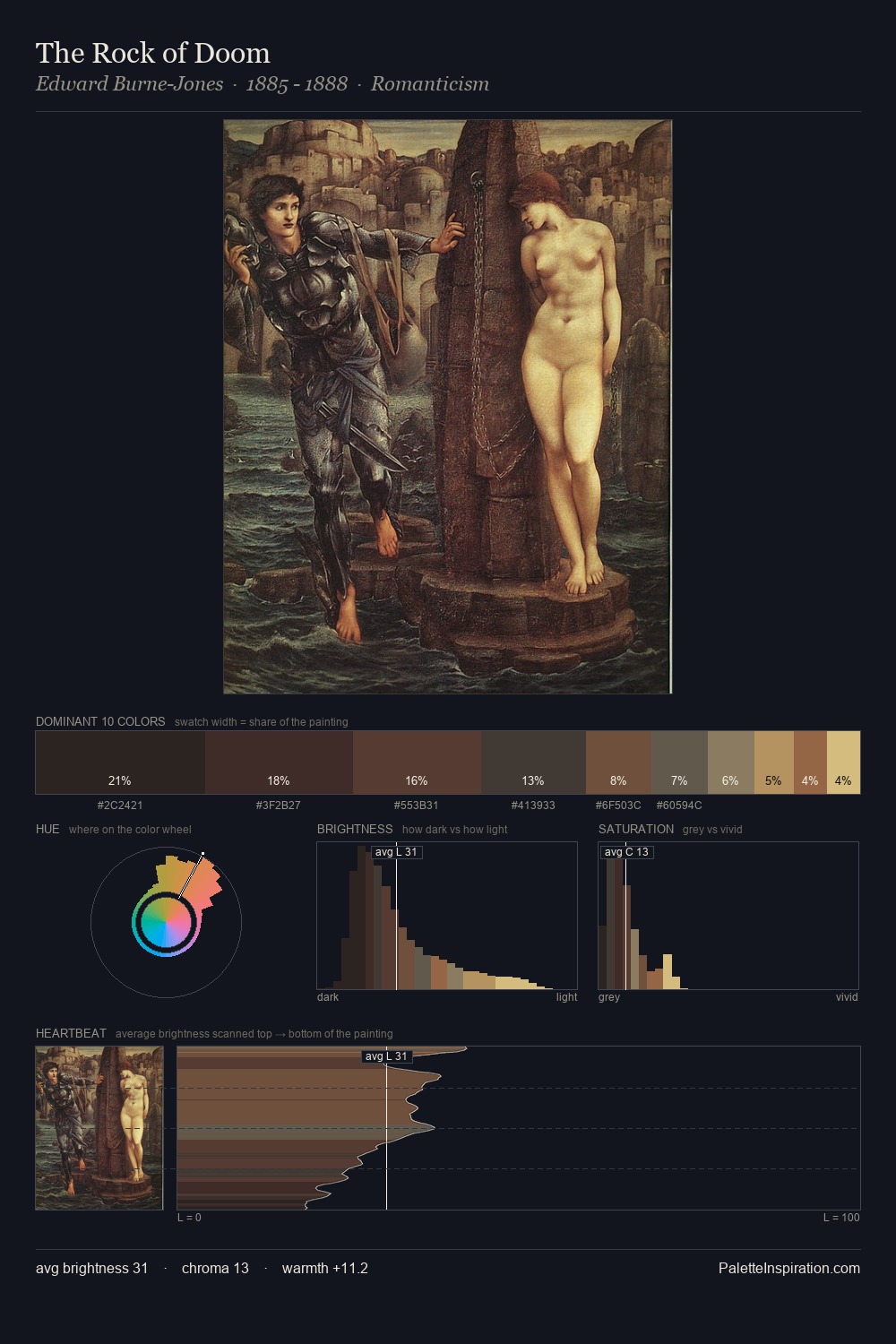
Task: Click the 'avg L 31' brightness histogram label
Action: [x=396, y=852]
